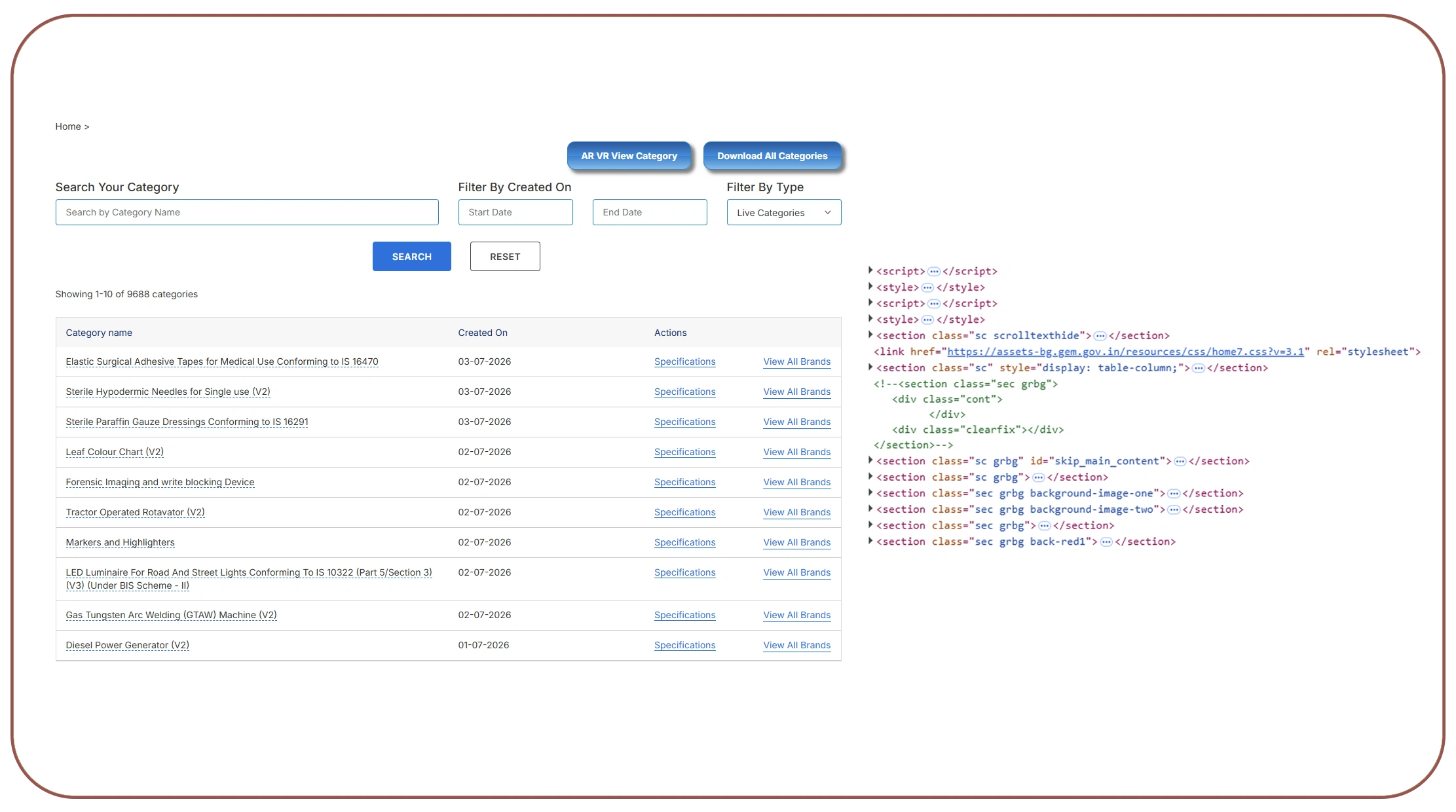Expand the second style node
This screenshot has height=812, width=1456.
point(870,319)
